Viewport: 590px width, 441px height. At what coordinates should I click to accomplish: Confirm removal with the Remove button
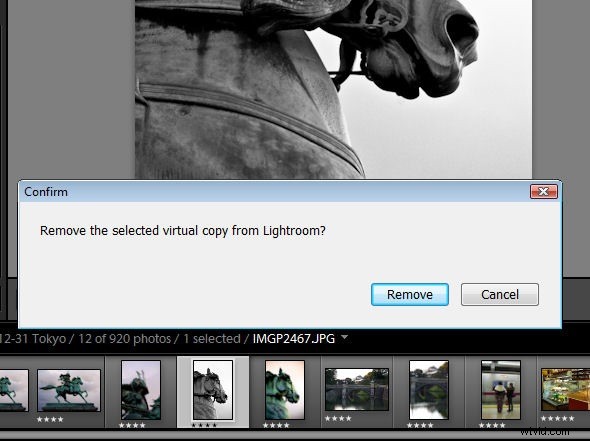pyautogui.click(x=409, y=294)
